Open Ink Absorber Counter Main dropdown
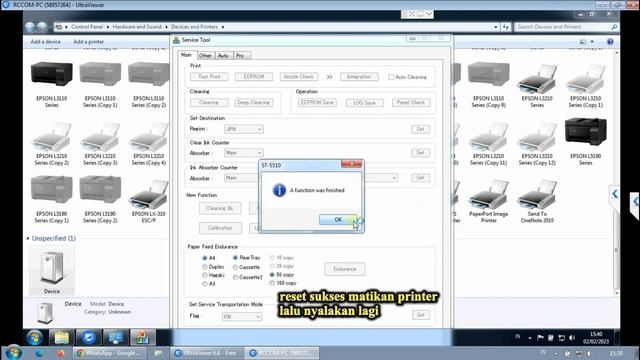 (241, 178)
